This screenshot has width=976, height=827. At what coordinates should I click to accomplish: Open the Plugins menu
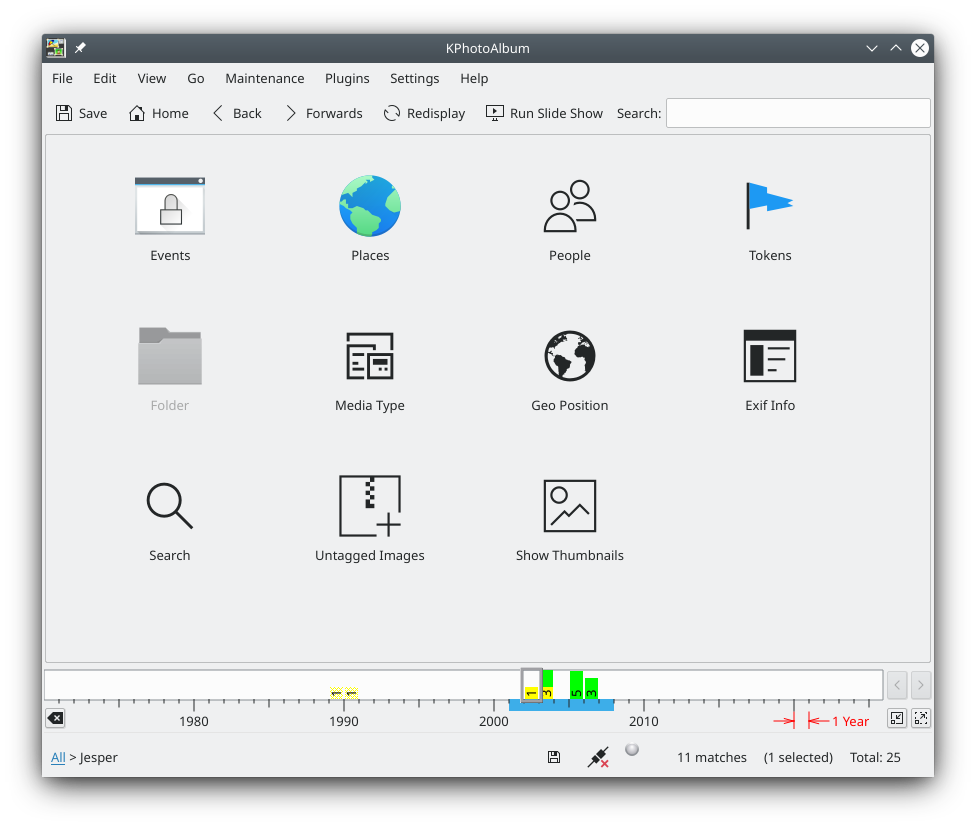click(347, 78)
